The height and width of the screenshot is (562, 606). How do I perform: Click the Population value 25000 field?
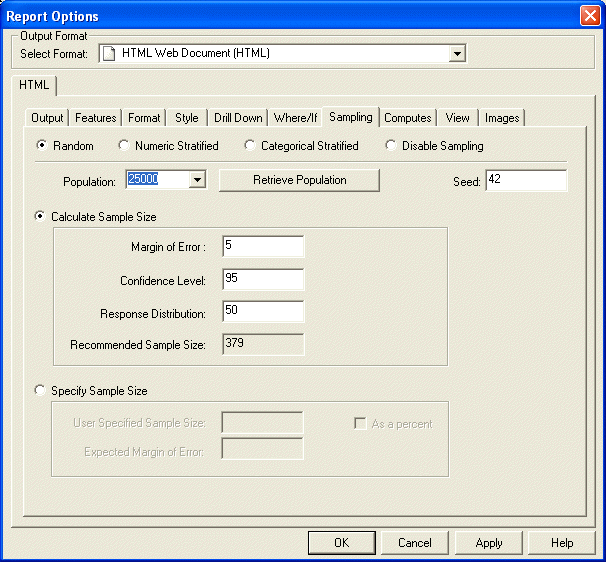click(x=158, y=179)
